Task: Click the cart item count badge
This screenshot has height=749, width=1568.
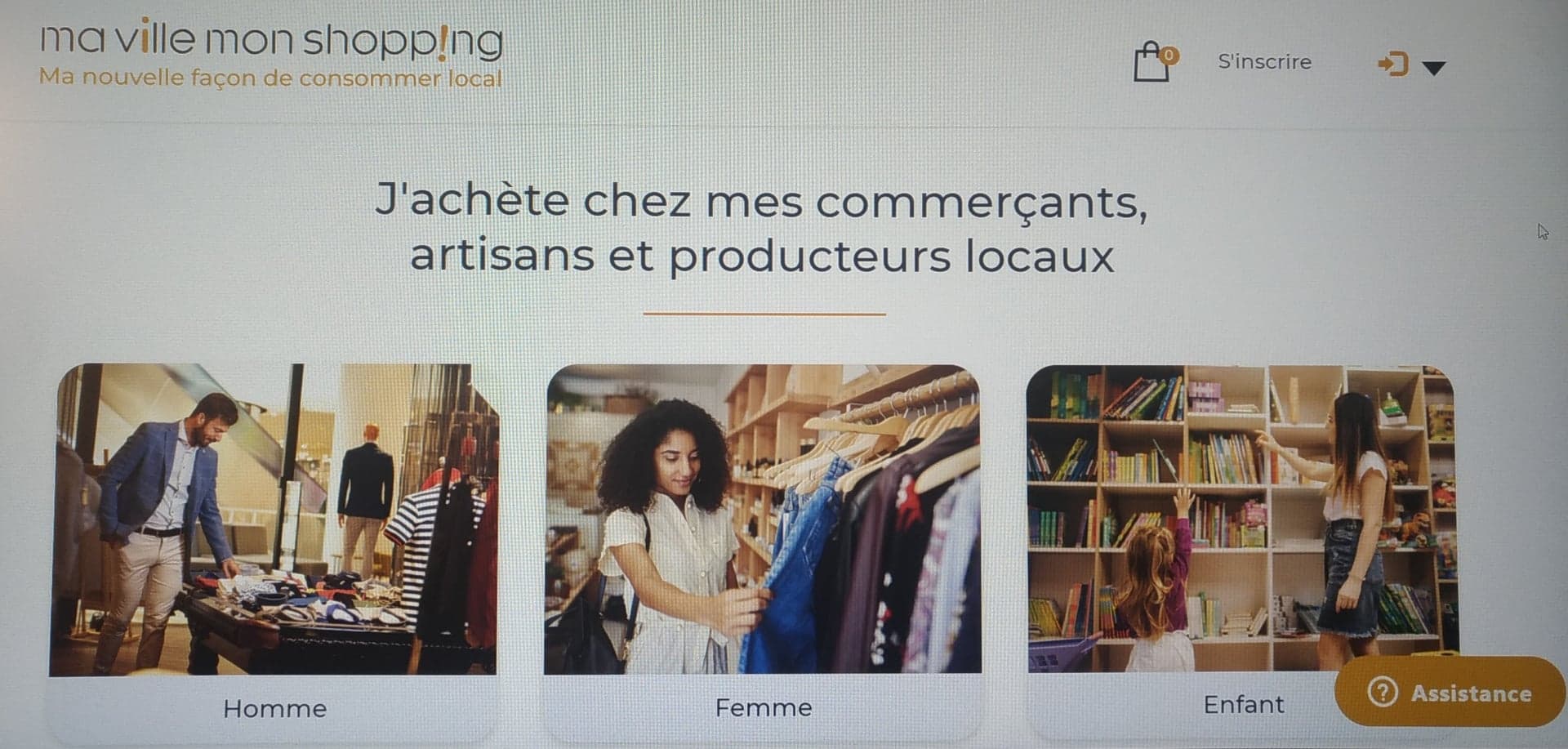Action: tap(1169, 56)
